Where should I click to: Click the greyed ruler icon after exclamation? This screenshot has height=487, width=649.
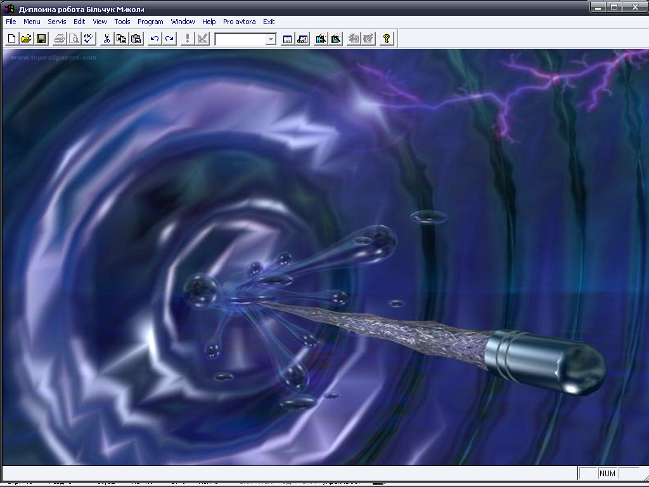coord(202,39)
